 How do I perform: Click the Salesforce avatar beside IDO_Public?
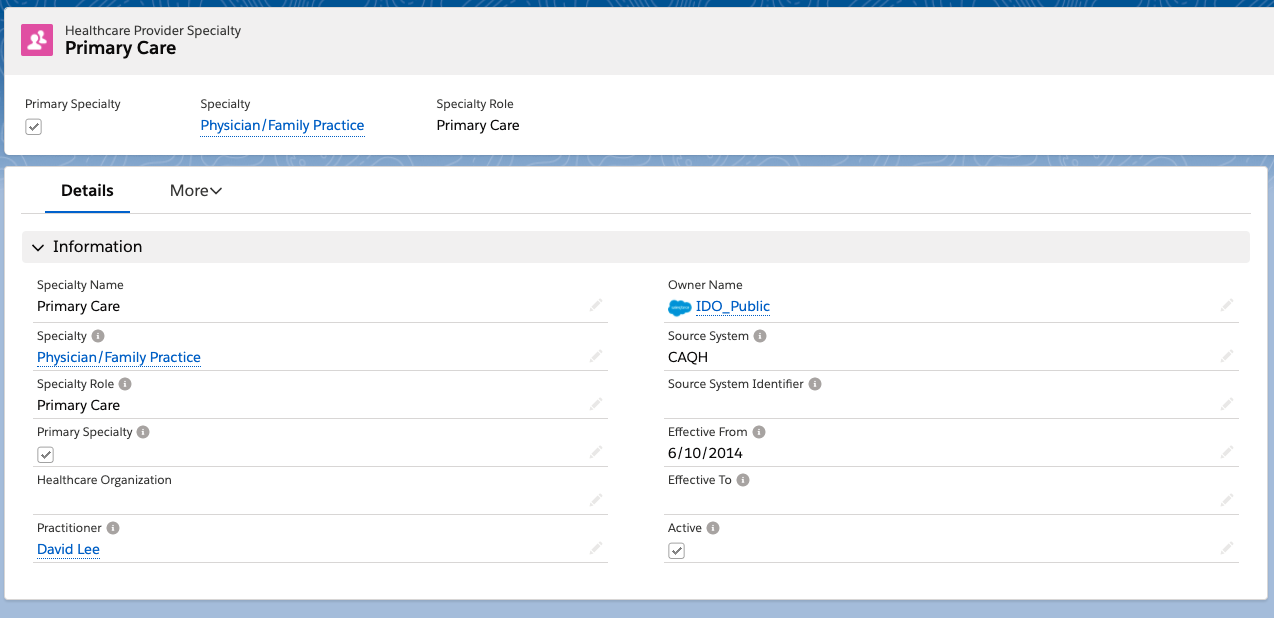tap(679, 307)
